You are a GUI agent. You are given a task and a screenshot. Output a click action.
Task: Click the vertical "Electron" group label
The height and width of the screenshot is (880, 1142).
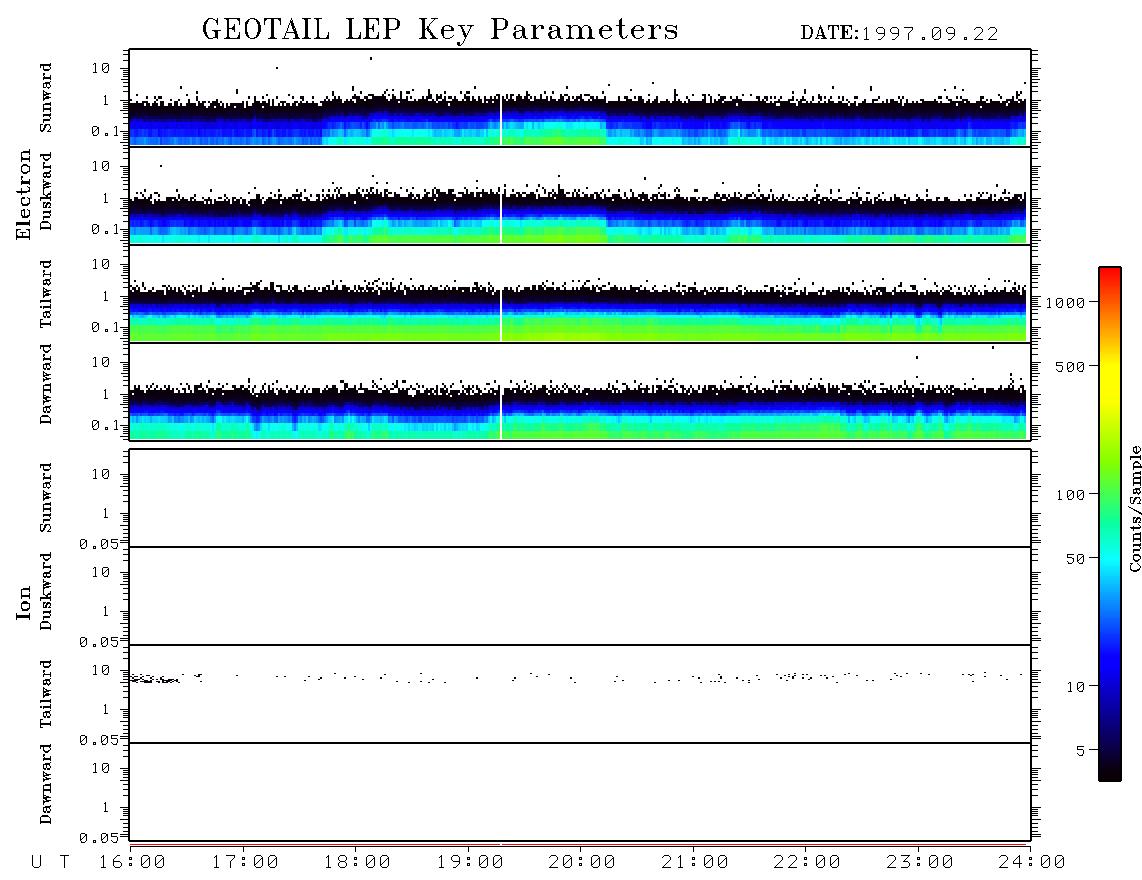[x=23, y=194]
